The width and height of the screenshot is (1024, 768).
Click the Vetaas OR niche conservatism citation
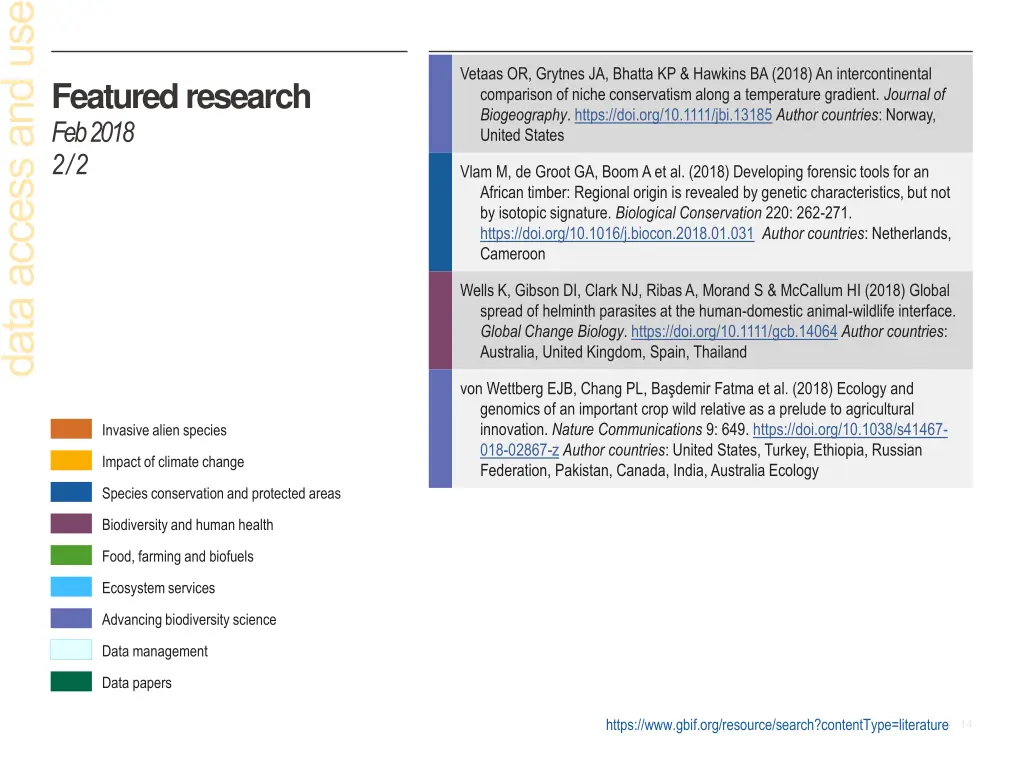(712, 104)
